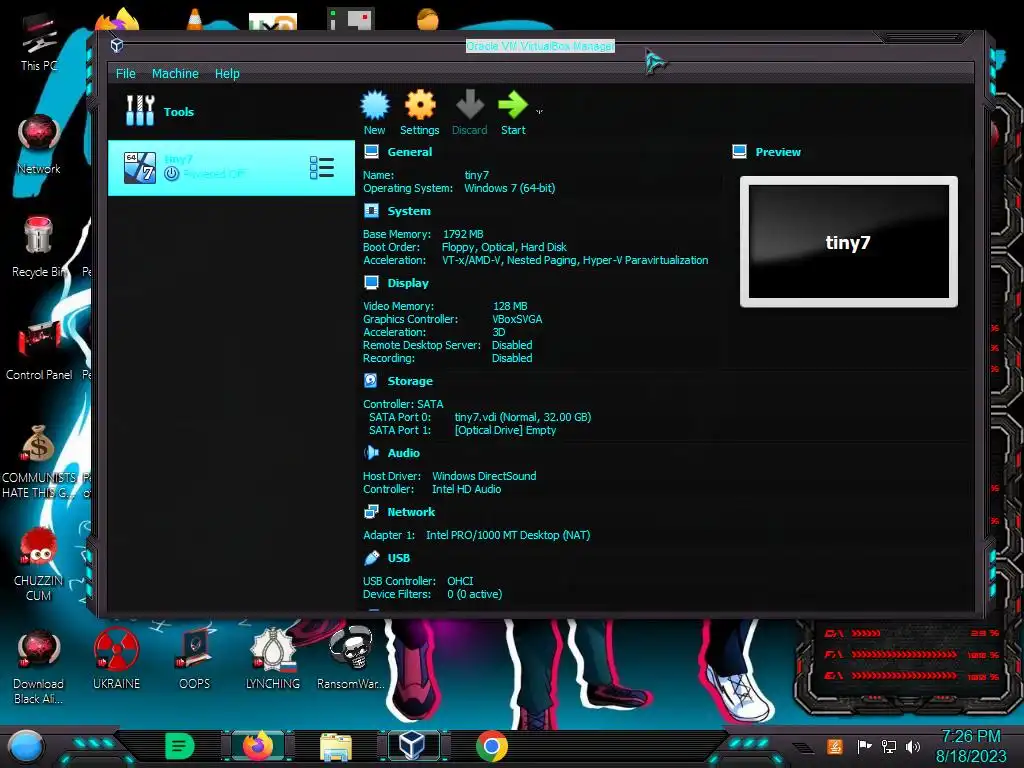Click the Windows Start orb
Image resolution: width=1024 pixels, height=768 pixels.
pyautogui.click(x=25, y=746)
